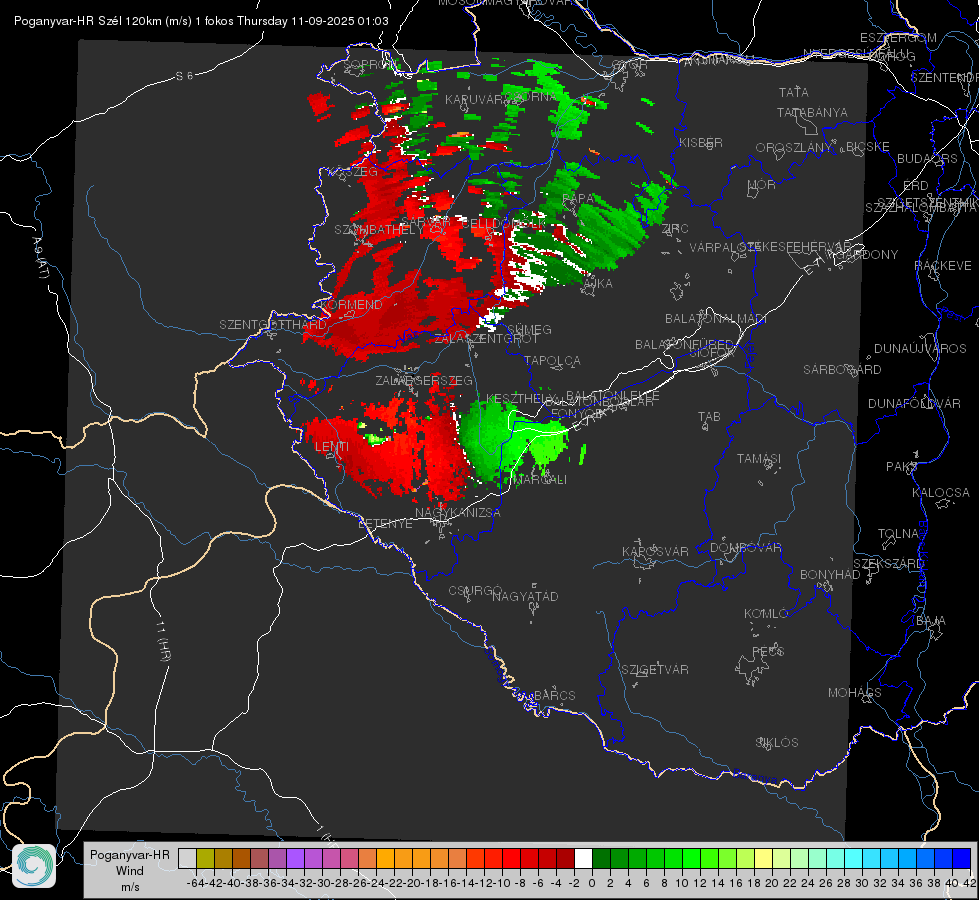979x900 pixels.
Task: Click the '-64' legend scale value
Action: click(195, 883)
